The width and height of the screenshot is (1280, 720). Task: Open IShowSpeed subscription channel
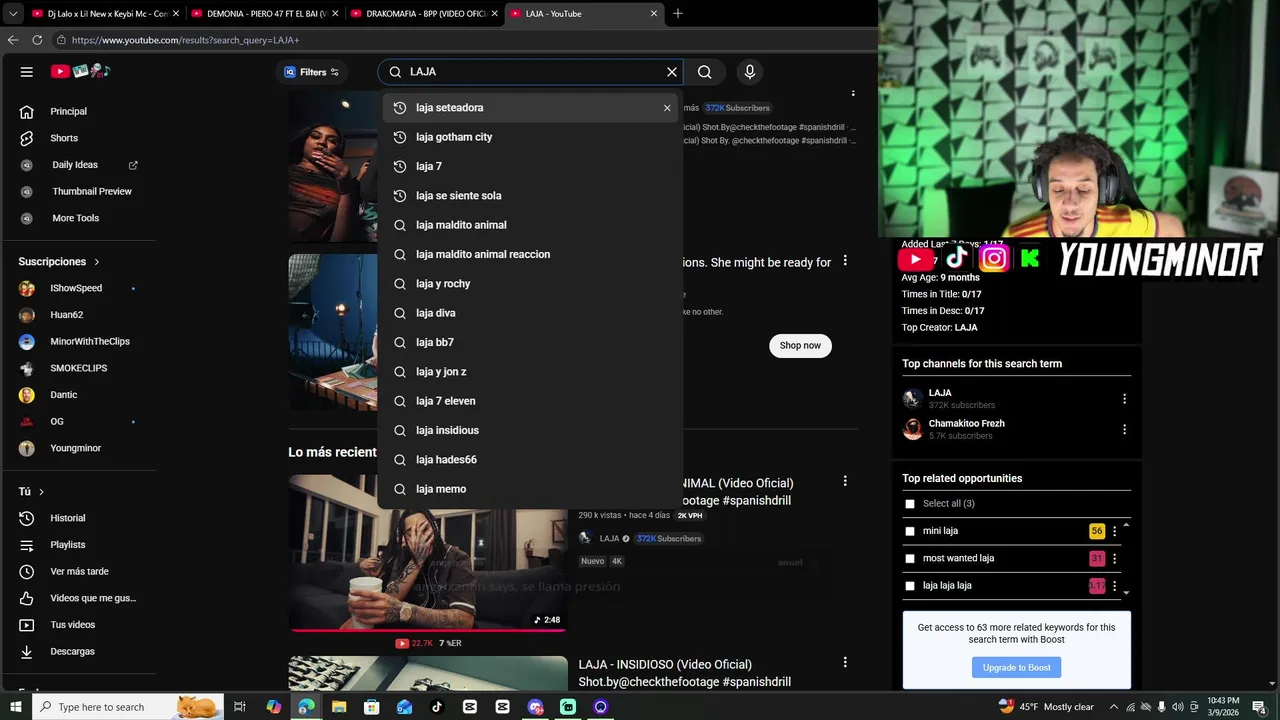(x=76, y=288)
